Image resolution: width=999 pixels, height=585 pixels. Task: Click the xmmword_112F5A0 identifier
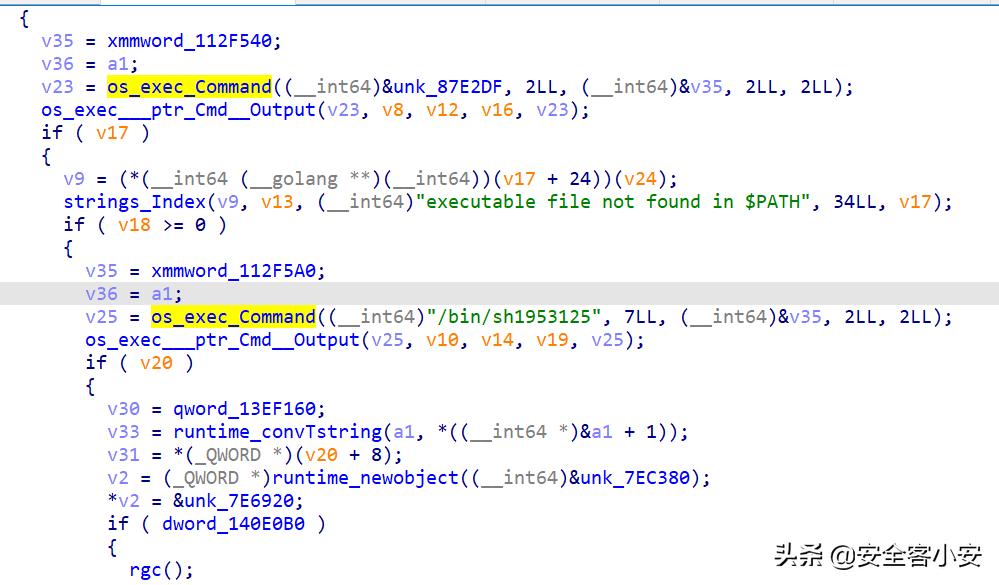[233, 271]
